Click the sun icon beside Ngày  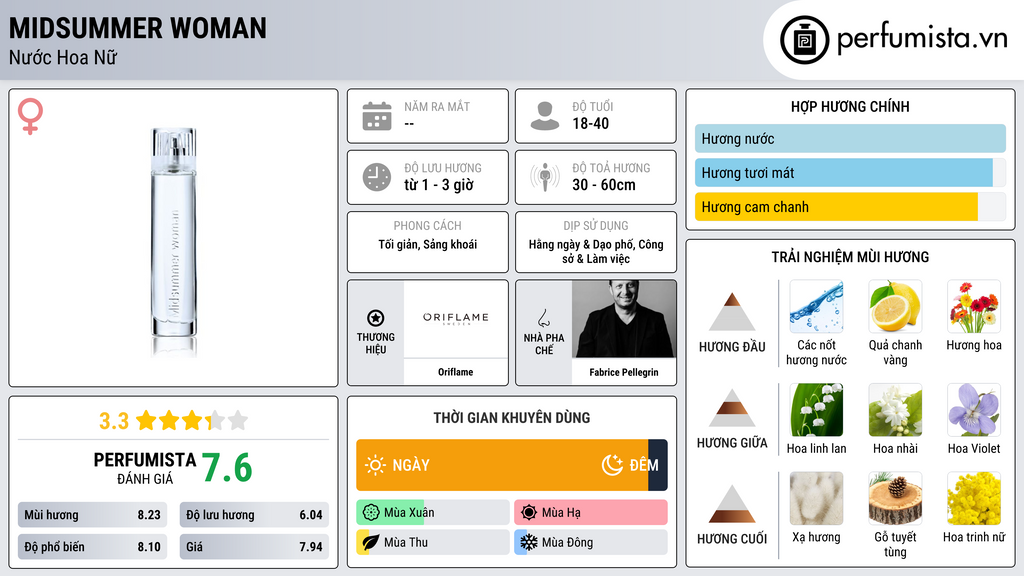[x=376, y=465]
